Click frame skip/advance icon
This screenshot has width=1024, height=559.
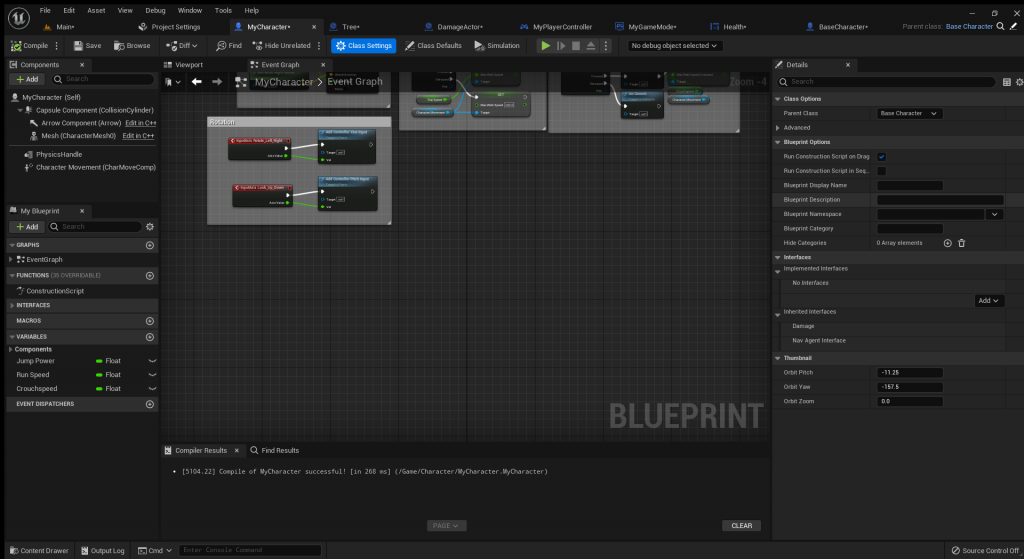click(x=561, y=46)
